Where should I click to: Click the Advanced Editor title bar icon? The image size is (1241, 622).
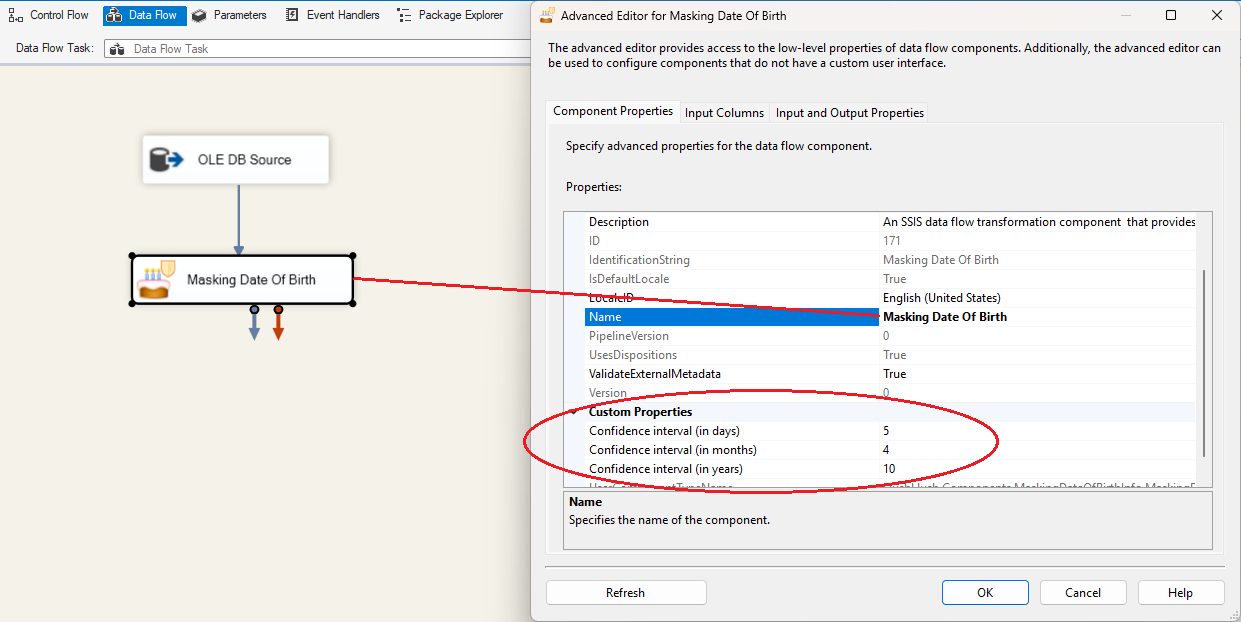point(547,15)
